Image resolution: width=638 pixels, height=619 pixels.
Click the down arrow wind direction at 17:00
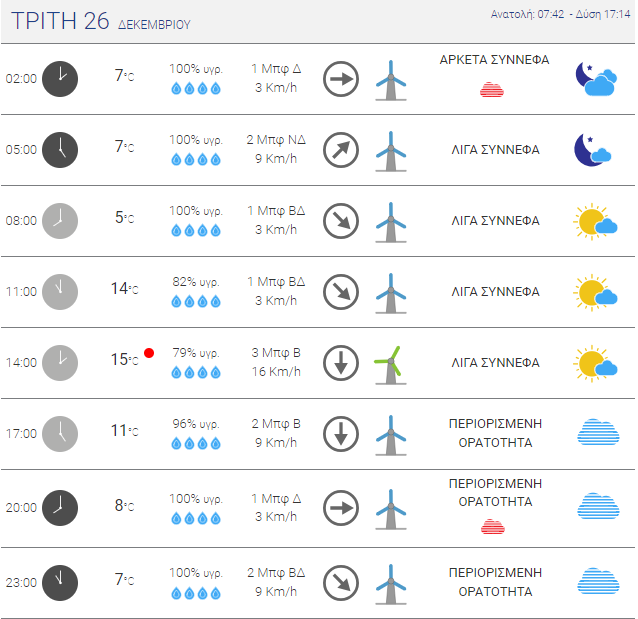click(341, 433)
